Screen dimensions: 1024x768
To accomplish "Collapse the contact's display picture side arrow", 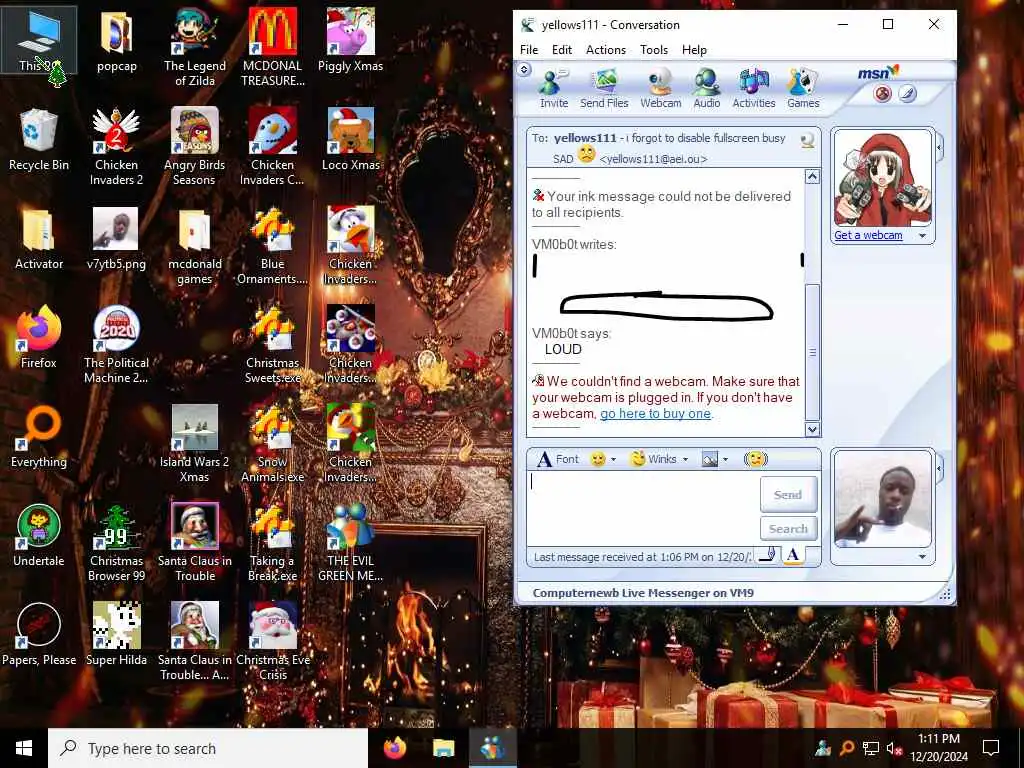I will point(940,148).
